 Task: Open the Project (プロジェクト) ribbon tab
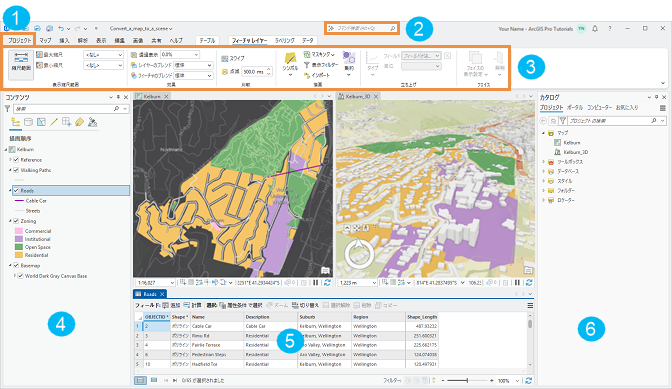[x=20, y=40]
